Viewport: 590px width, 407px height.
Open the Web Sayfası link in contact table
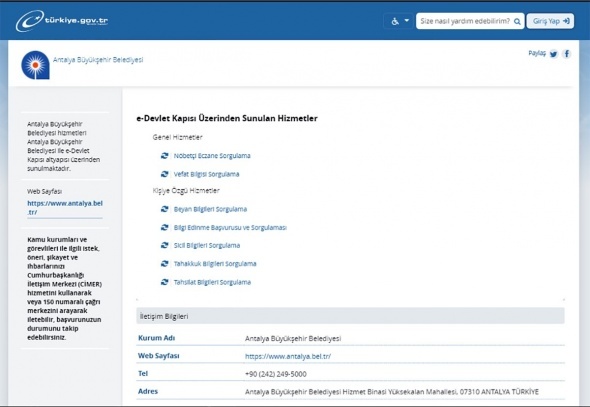tap(288, 356)
